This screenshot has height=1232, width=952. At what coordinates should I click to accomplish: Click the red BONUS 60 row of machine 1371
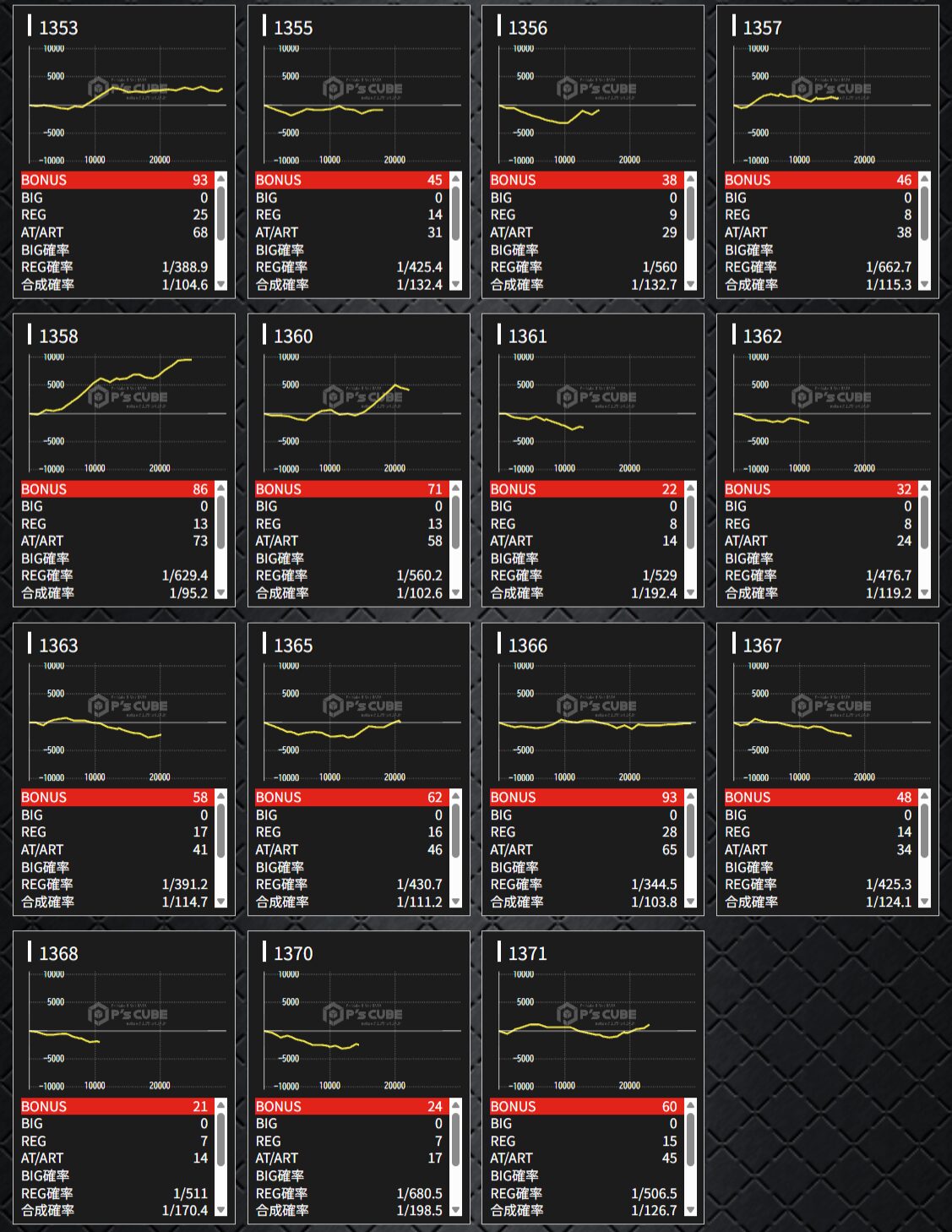tap(584, 1106)
